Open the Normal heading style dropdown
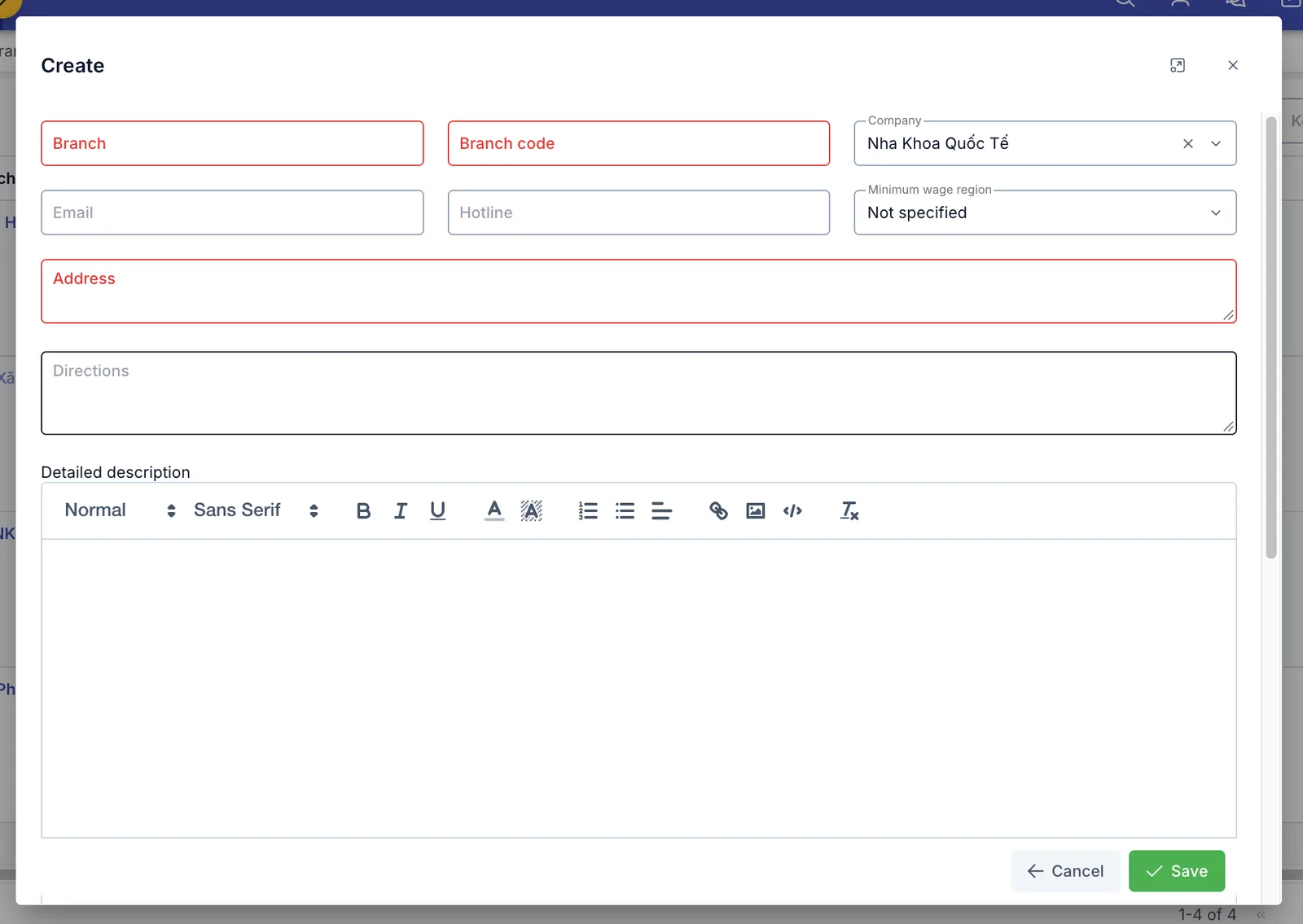This screenshot has height=924, width=1303. pos(121,510)
